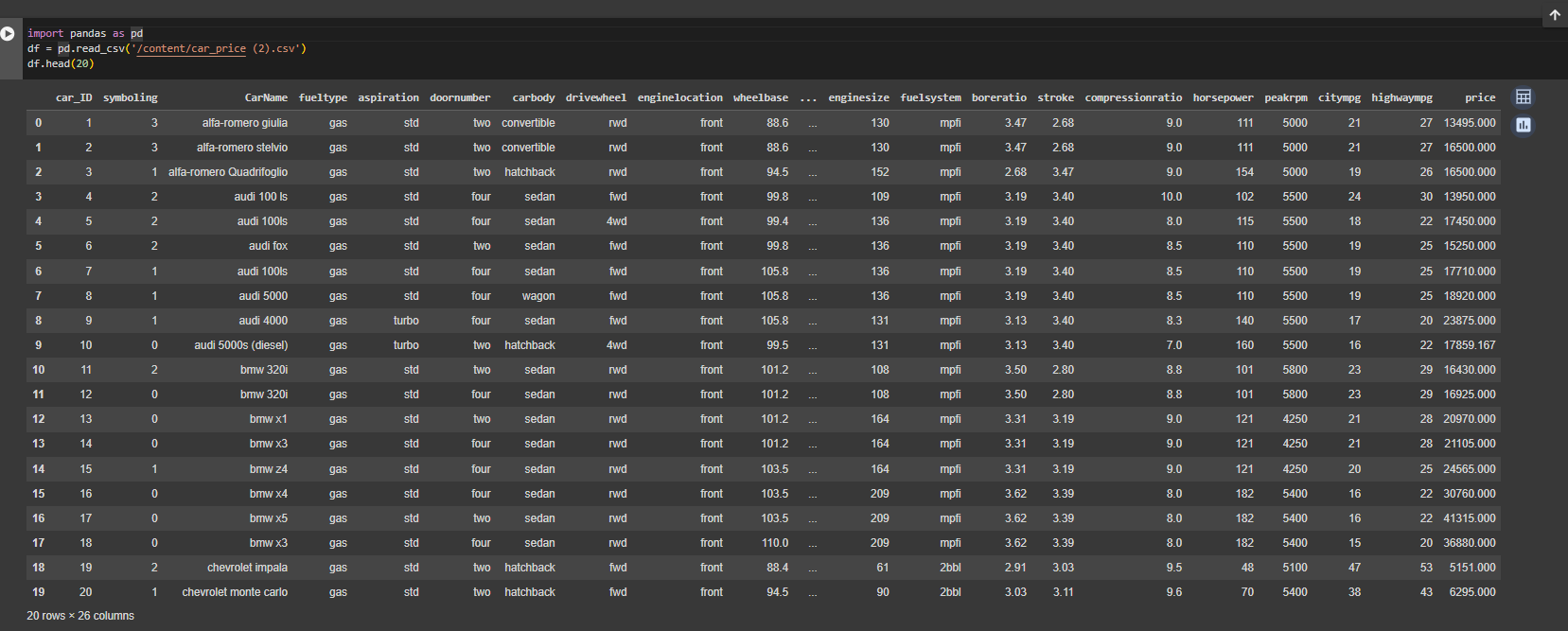Click price value 20970.000
Screen dimensions: 1568x631
point(1470,419)
